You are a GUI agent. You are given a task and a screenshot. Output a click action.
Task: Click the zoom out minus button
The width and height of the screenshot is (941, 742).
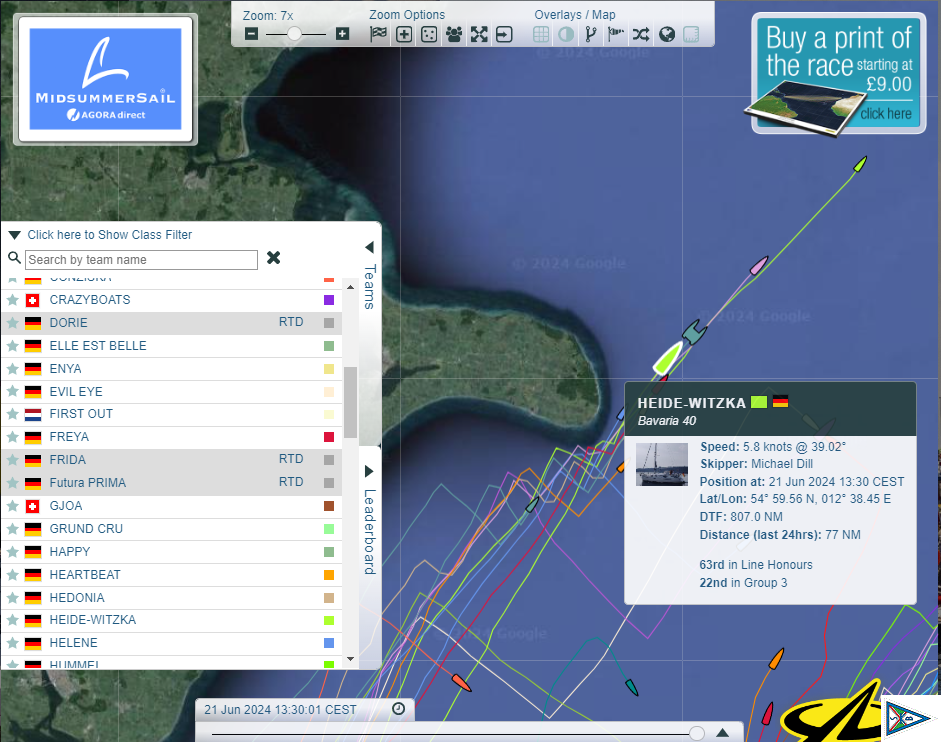point(252,34)
